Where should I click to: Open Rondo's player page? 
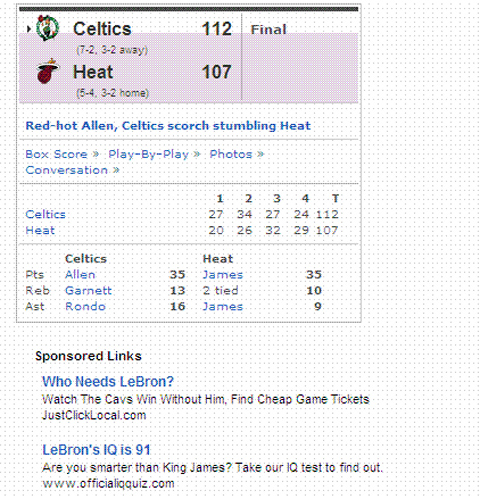85,306
